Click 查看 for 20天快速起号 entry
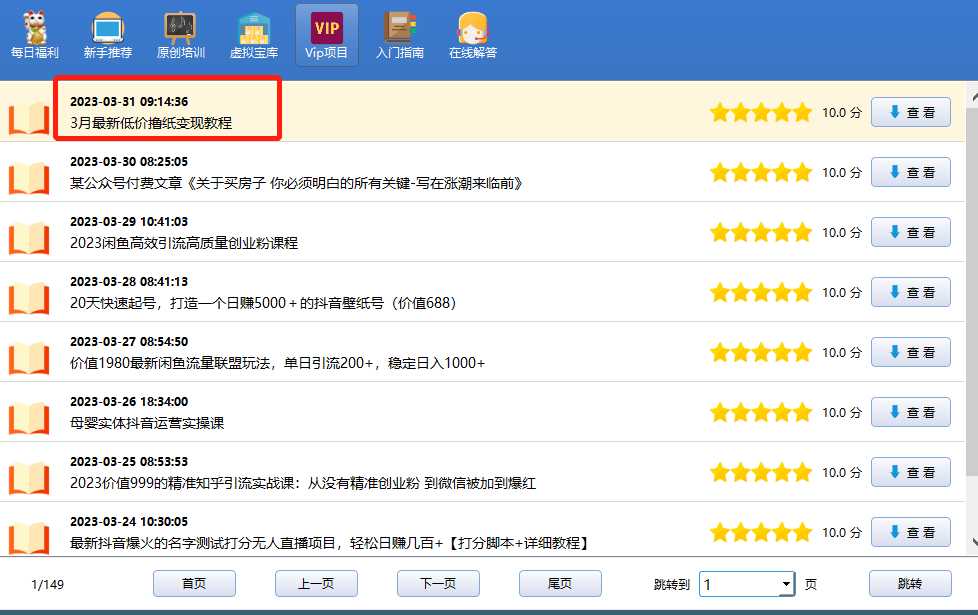 911,292
